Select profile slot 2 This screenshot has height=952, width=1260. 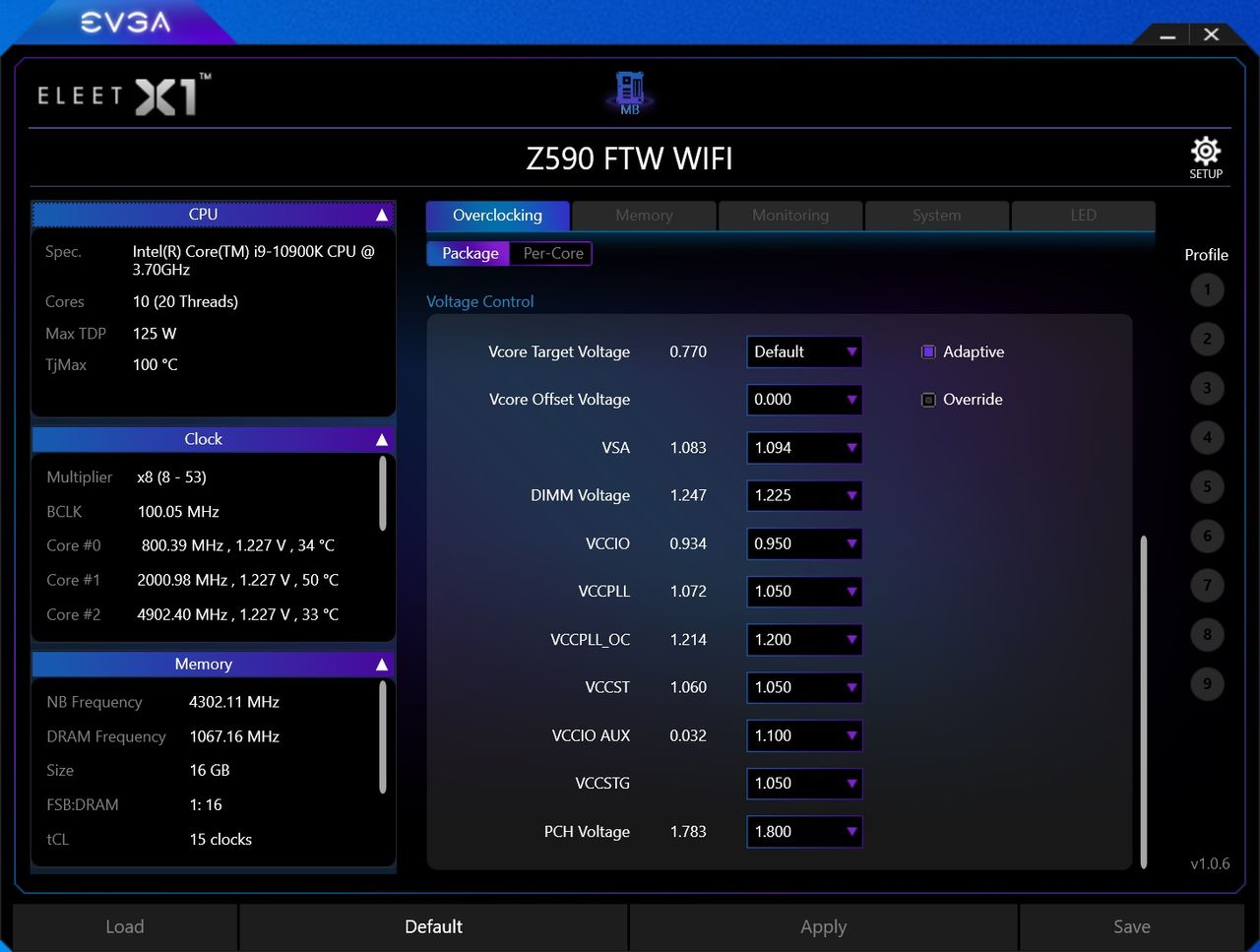coord(1207,339)
